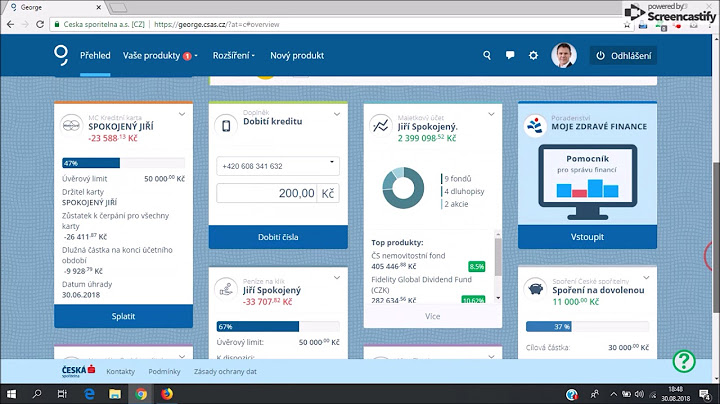Select the Přehled tab
This screenshot has height=404, width=720.
pos(95,56)
